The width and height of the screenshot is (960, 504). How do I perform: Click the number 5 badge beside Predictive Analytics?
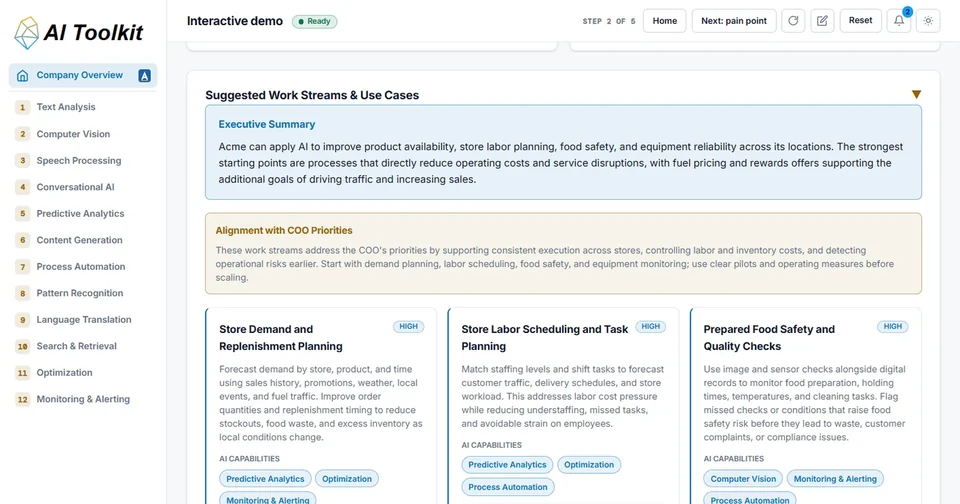click(23, 214)
